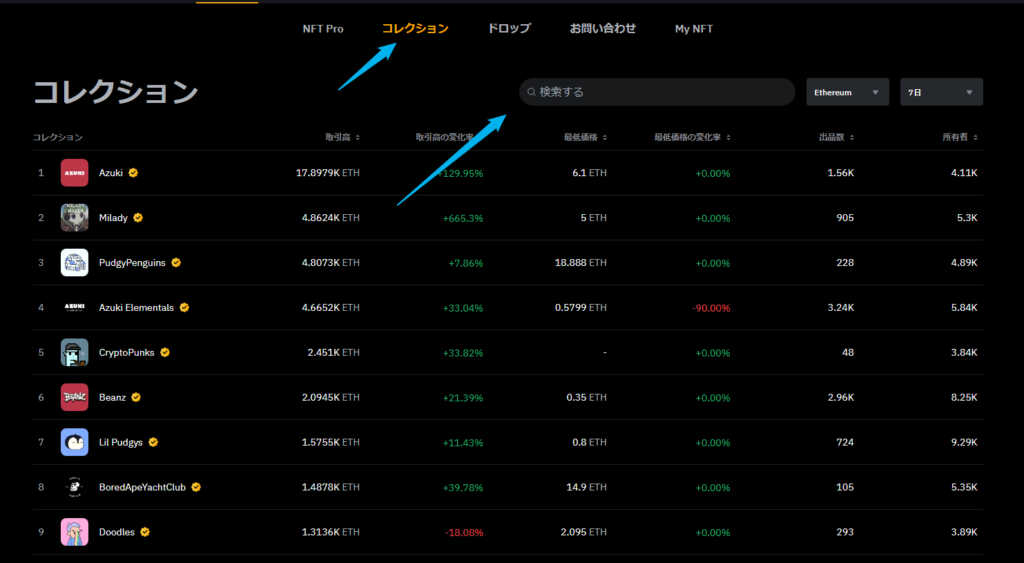This screenshot has height=563, width=1024.
Task: Click the コレクション column header label
Action: (x=58, y=137)
